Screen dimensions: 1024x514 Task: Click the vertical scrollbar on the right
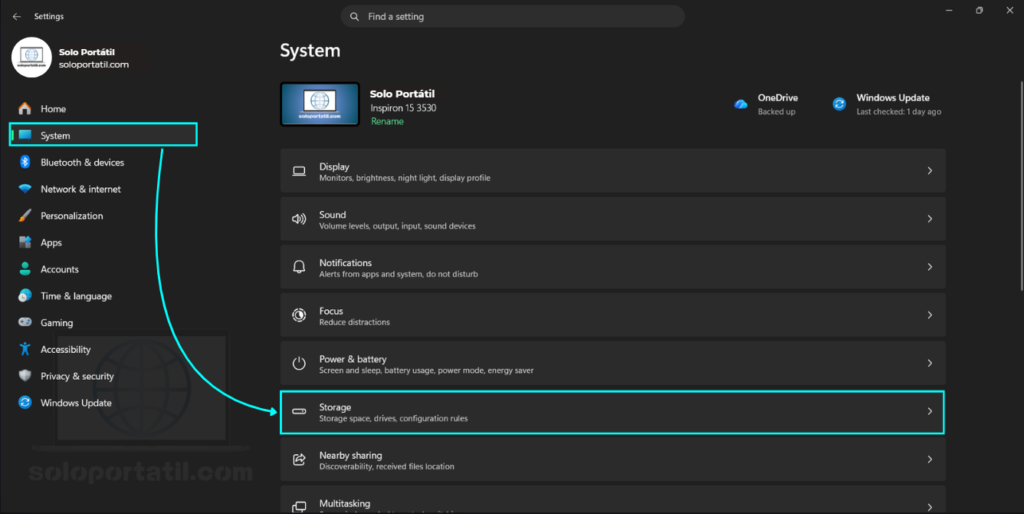1021,185
